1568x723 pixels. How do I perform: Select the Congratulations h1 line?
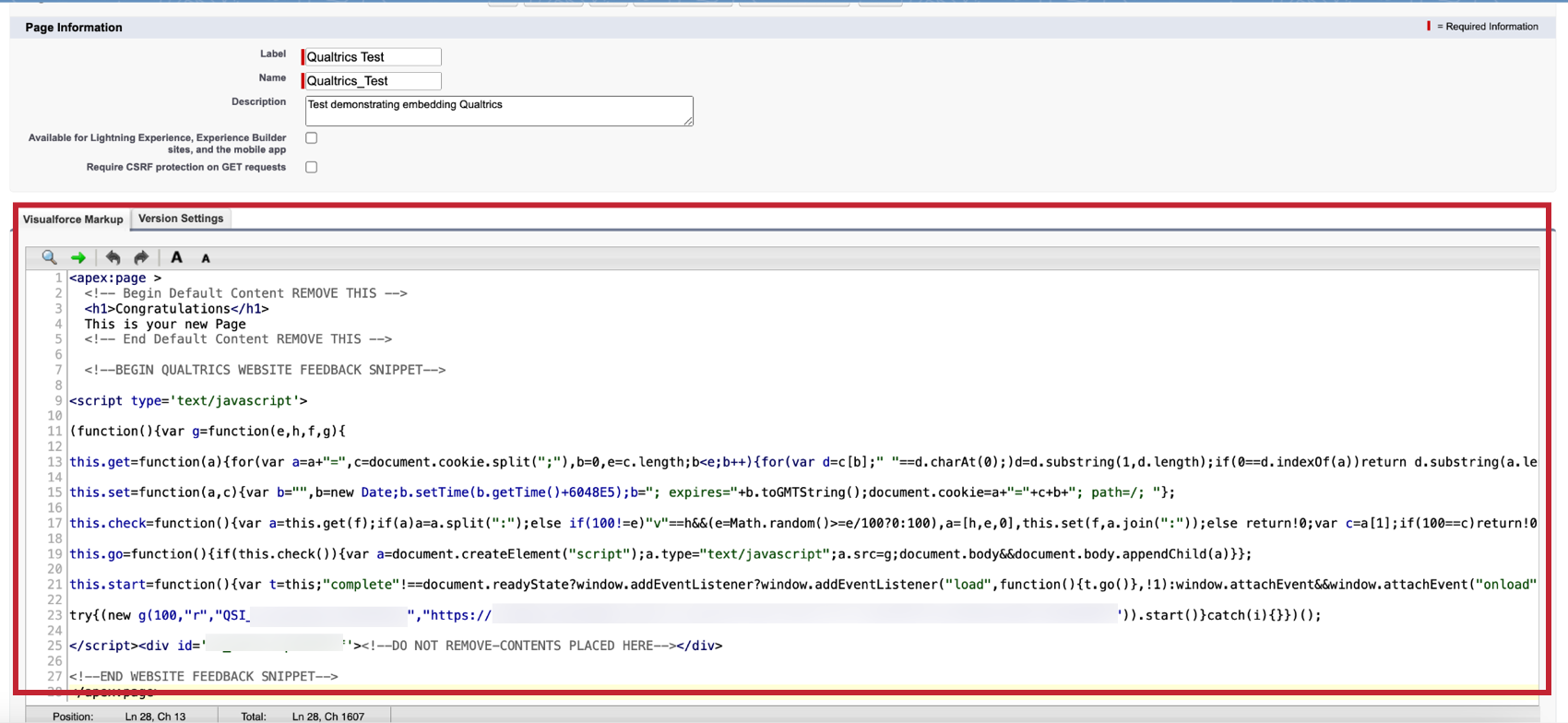pos(176,309)
